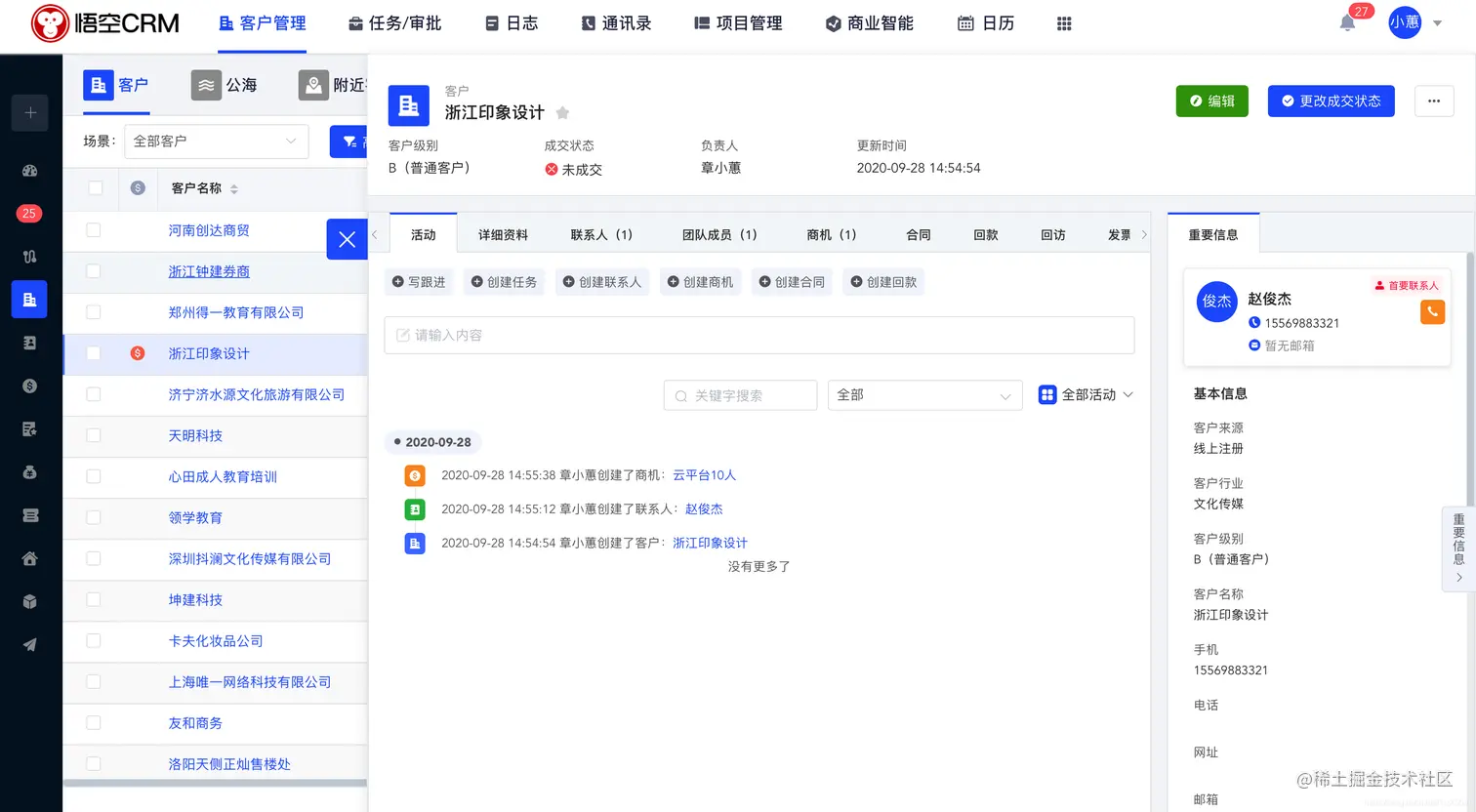Click the three-dot more actions icon top right

(1433, 101)
